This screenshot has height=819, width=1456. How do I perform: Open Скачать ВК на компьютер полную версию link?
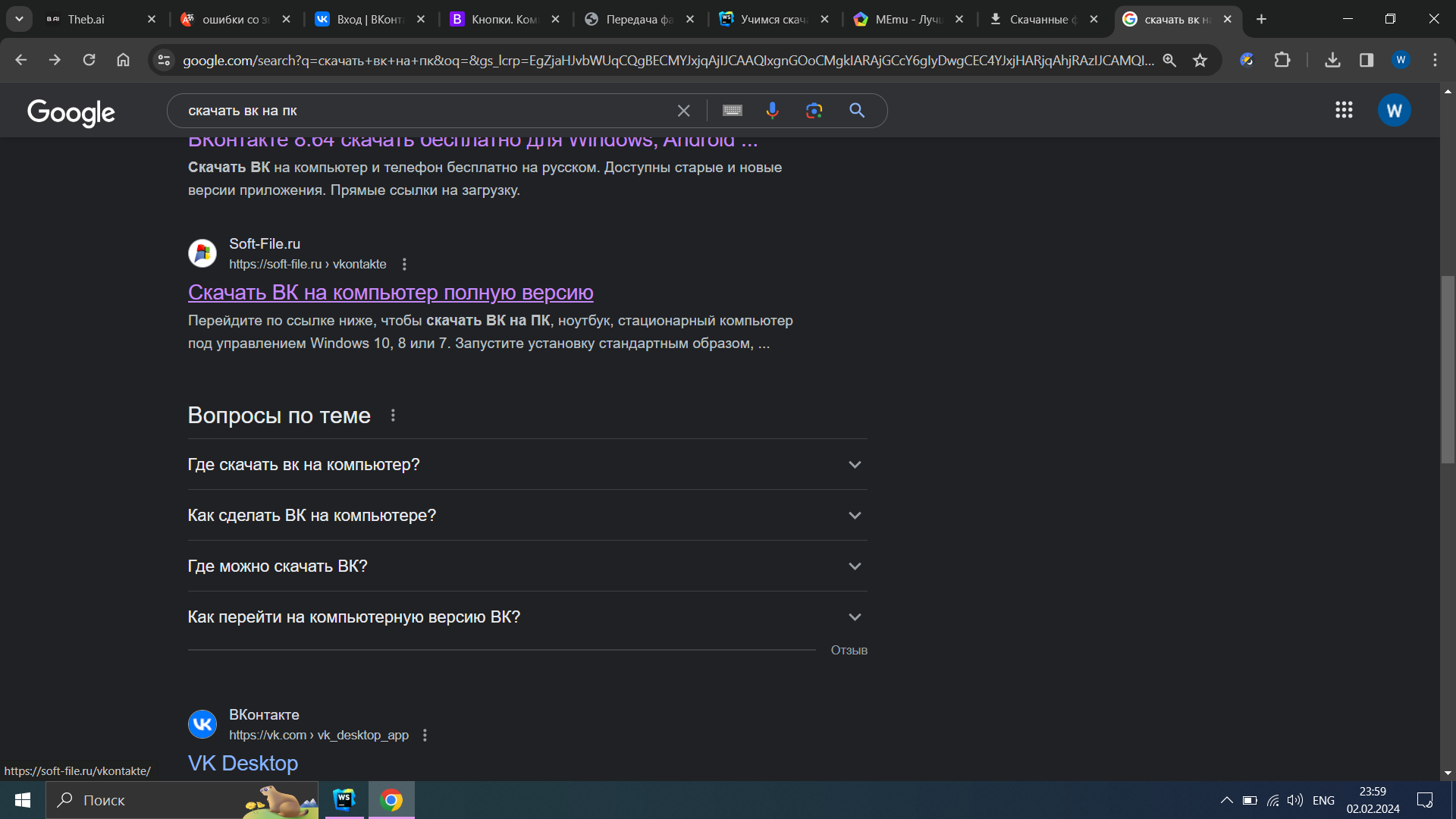point(391,293)
